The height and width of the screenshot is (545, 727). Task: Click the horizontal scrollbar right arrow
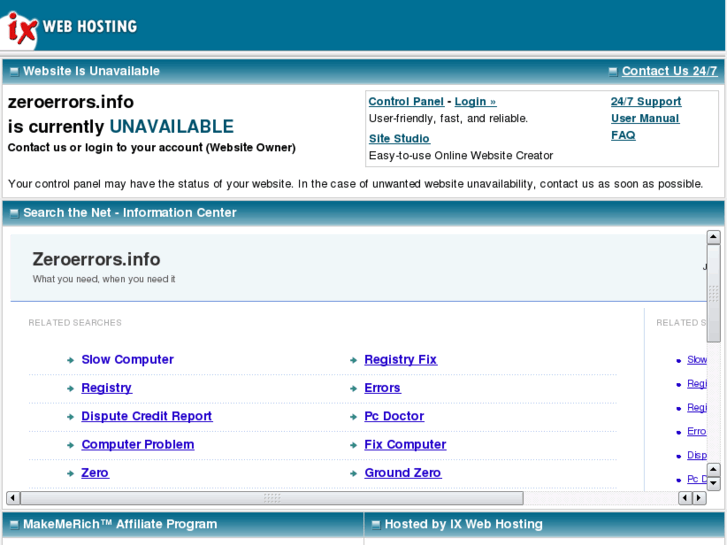pyautogui.click(x=699, y=498)
